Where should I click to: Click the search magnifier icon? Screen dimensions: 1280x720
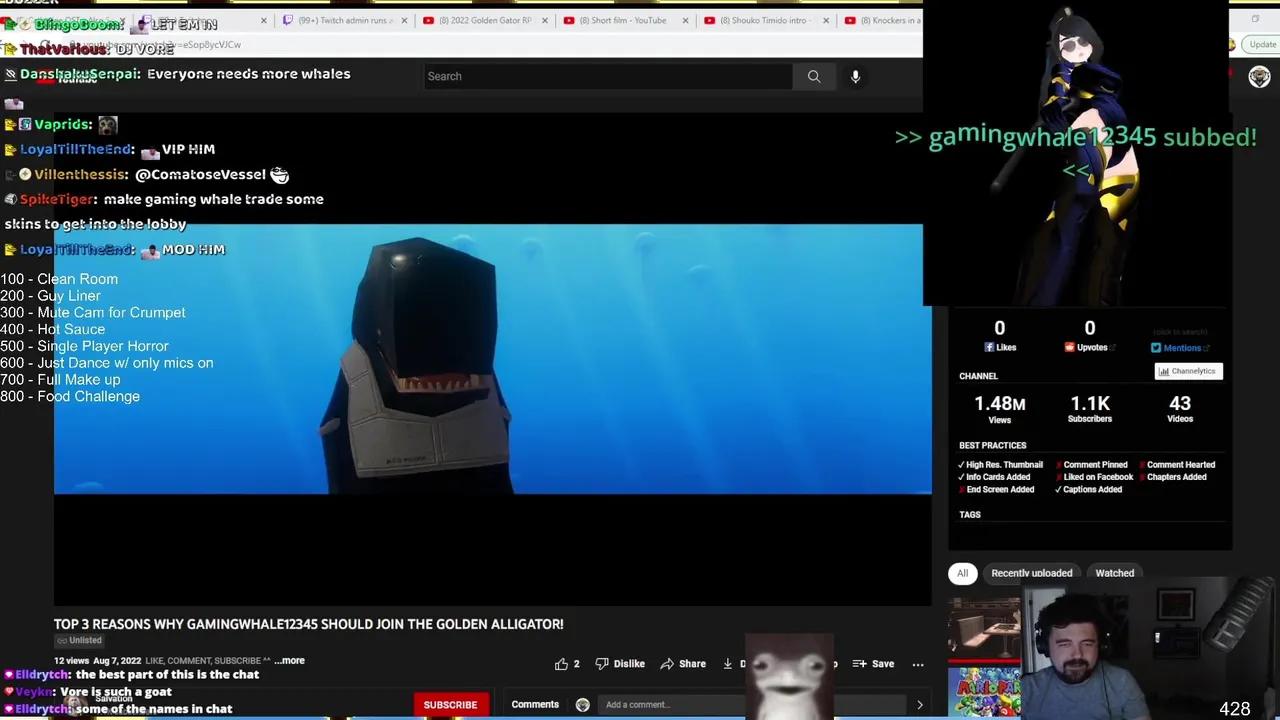(x=814, y=76)
